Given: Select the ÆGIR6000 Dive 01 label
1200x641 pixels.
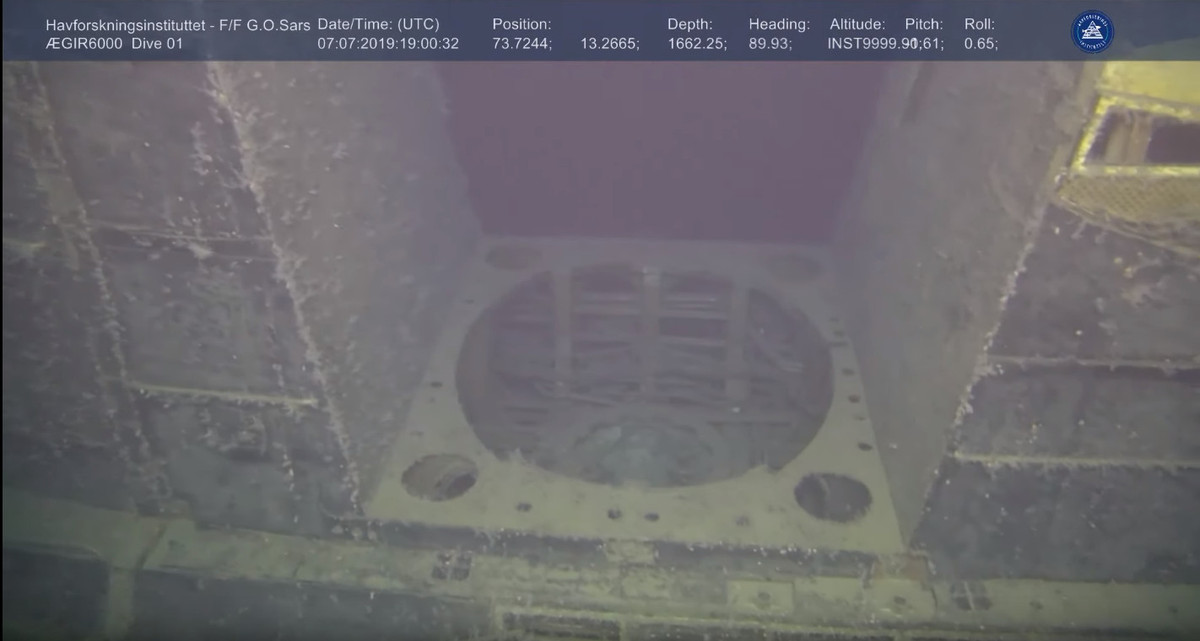Looking at the screenshot, I should coord(114,44).
